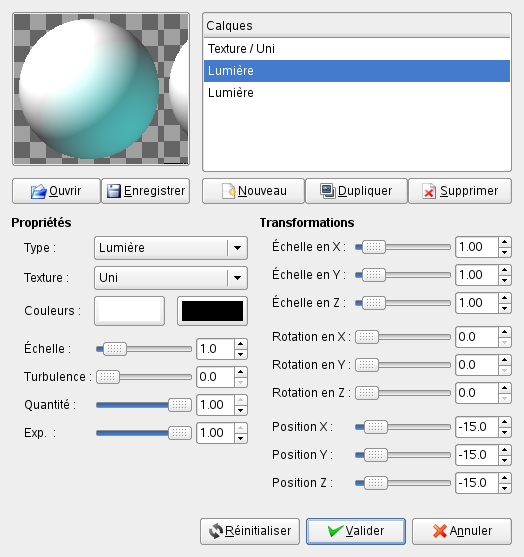Click the Position X value field

[477, 427]
